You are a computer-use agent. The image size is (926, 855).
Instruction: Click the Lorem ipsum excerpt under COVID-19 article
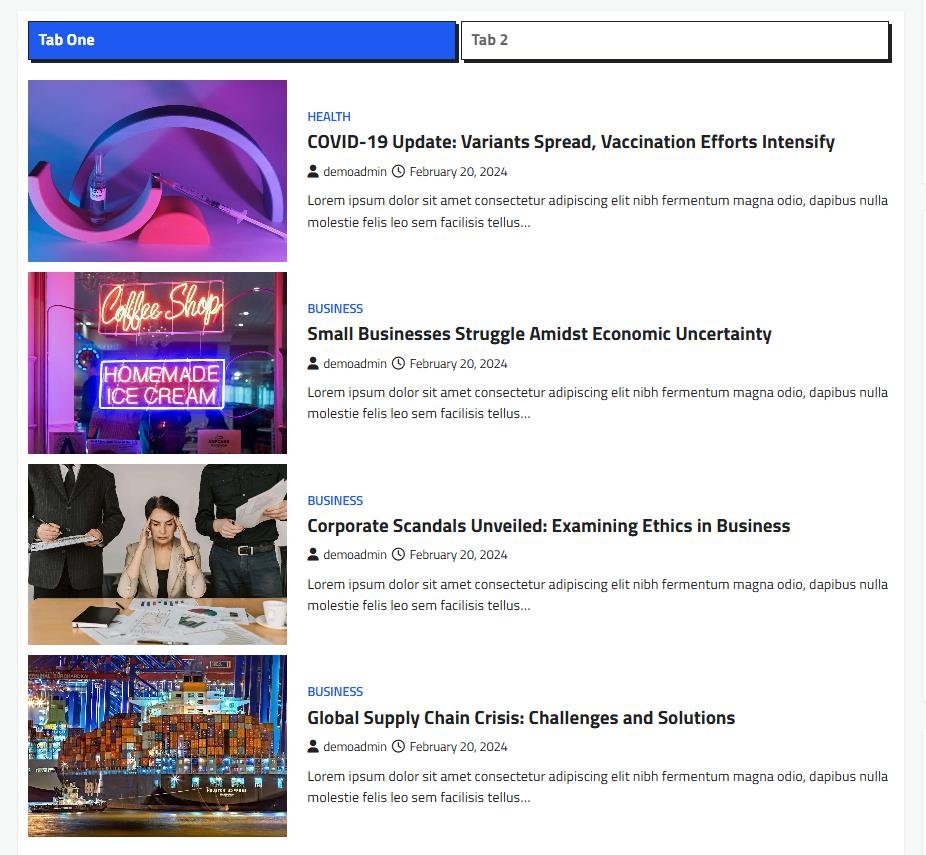point(598,211)
